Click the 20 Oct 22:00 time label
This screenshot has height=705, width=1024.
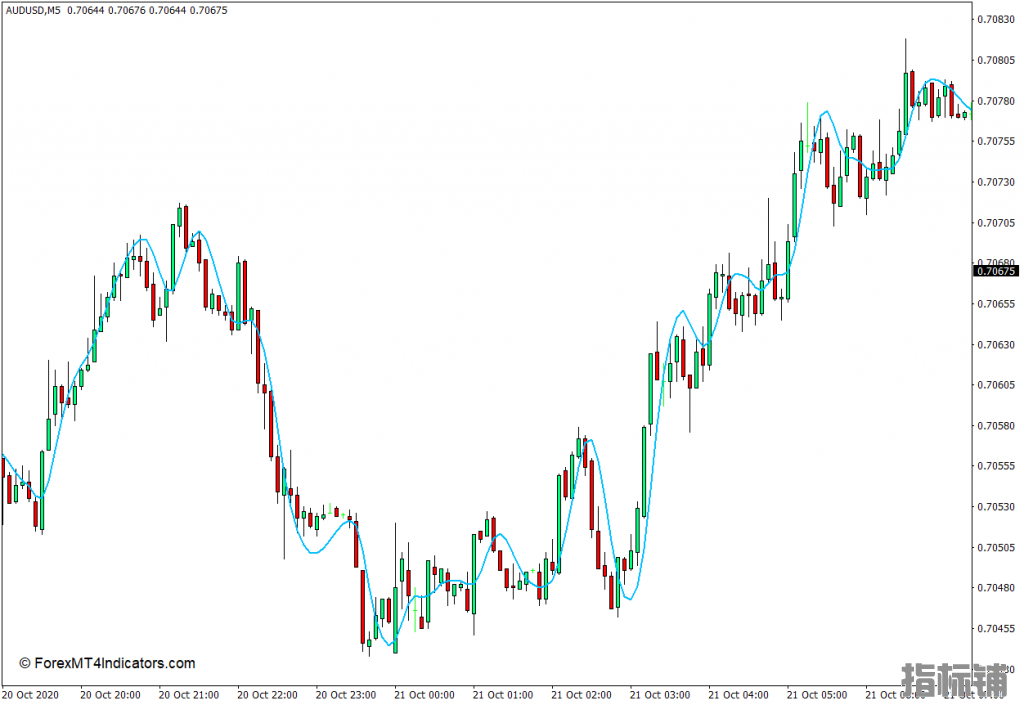(x=267, y=695)
